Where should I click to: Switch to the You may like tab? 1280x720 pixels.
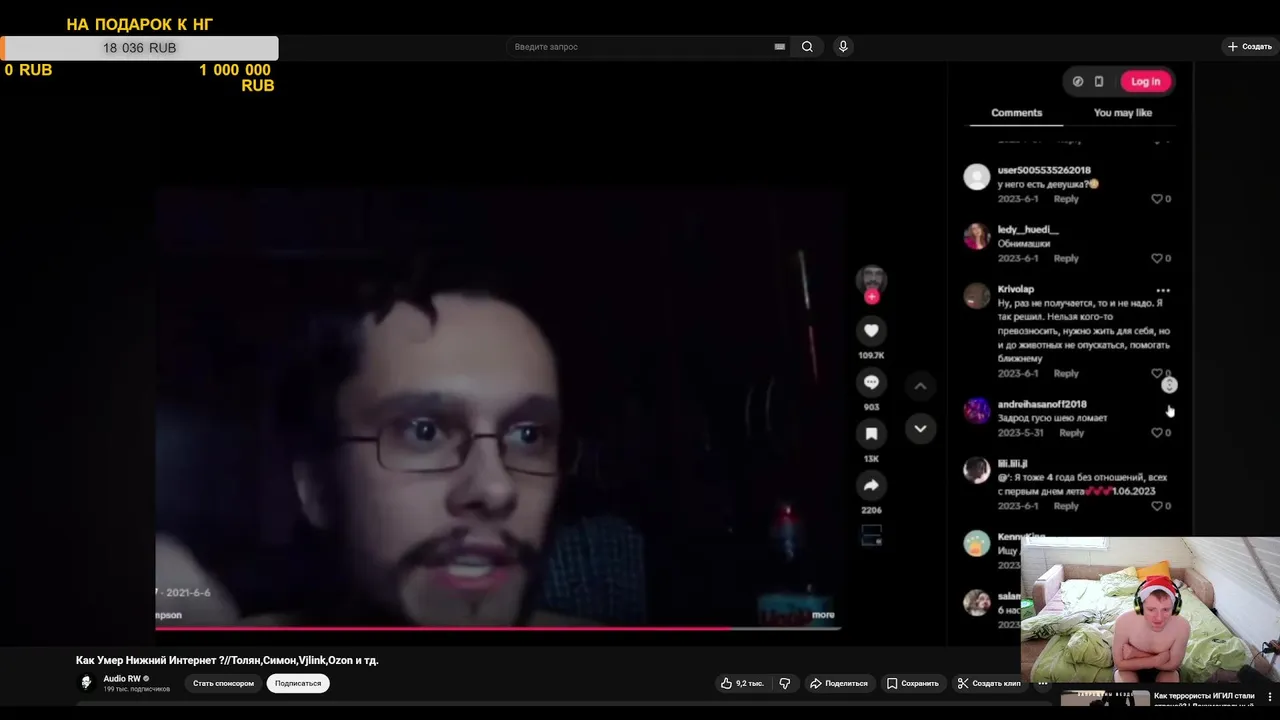1123,113
